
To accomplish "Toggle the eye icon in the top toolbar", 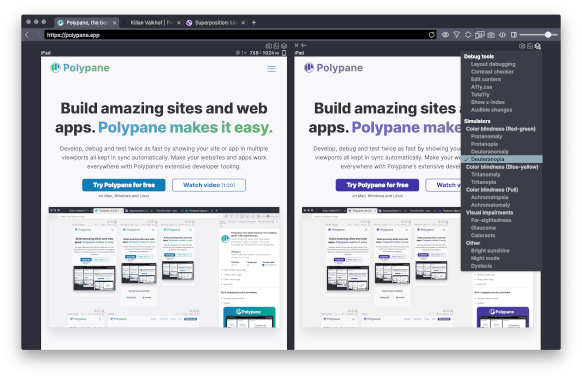I will [445, 35].
